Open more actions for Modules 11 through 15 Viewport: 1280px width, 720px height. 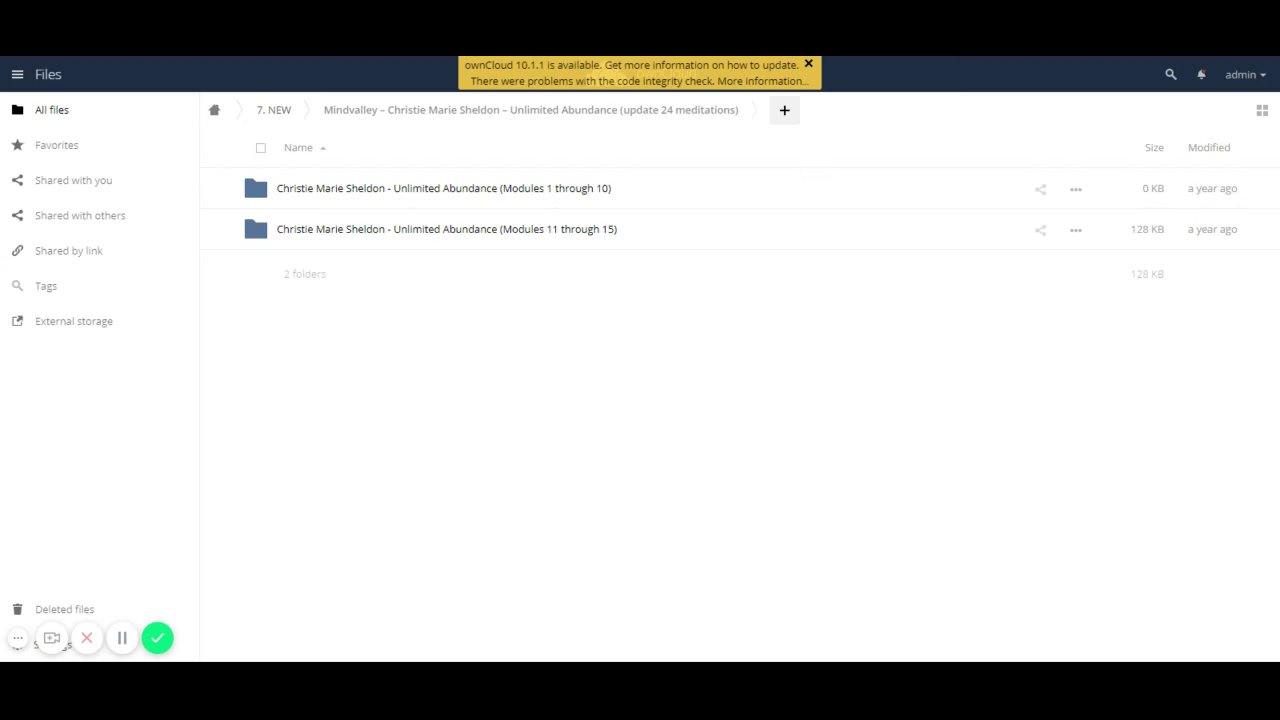[x=1076, y=230]
